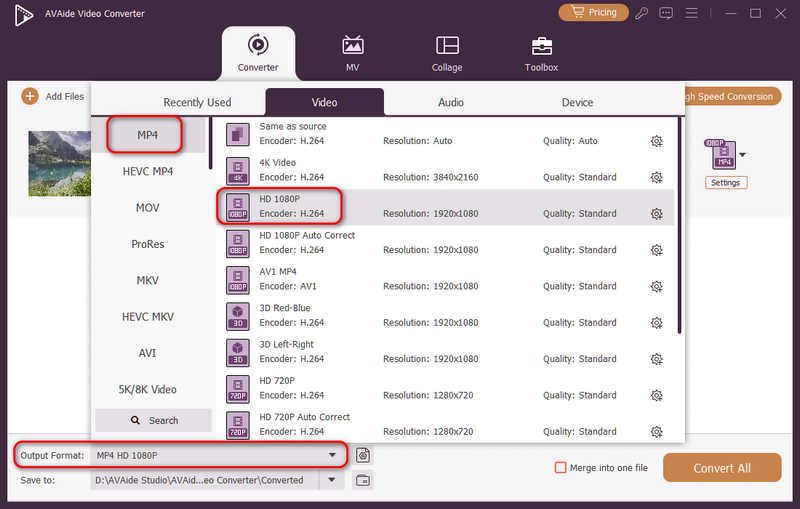Click the format category list scrollbar
Viewport: 800px width, 509px height.
pyautogui.click(x=210, y=144)
